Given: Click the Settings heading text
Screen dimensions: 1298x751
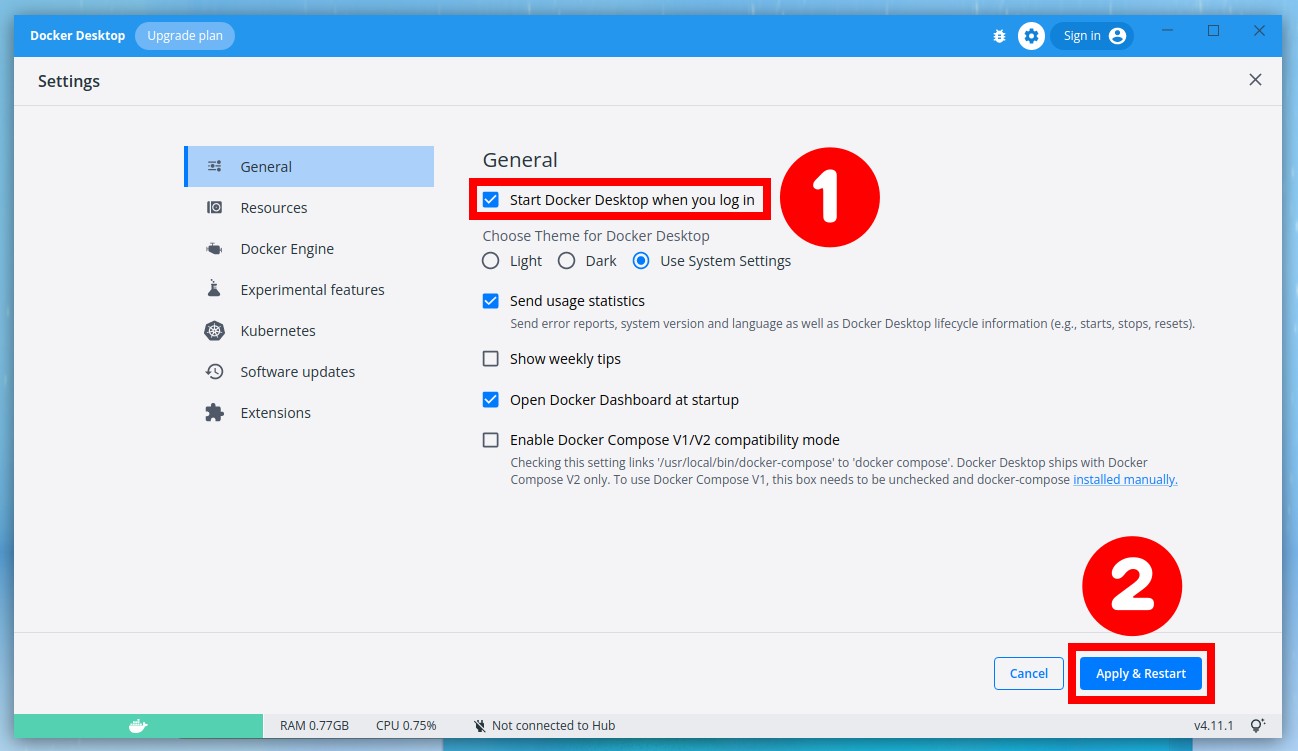Looking at the screenshot, I should (x=69, y=81).
